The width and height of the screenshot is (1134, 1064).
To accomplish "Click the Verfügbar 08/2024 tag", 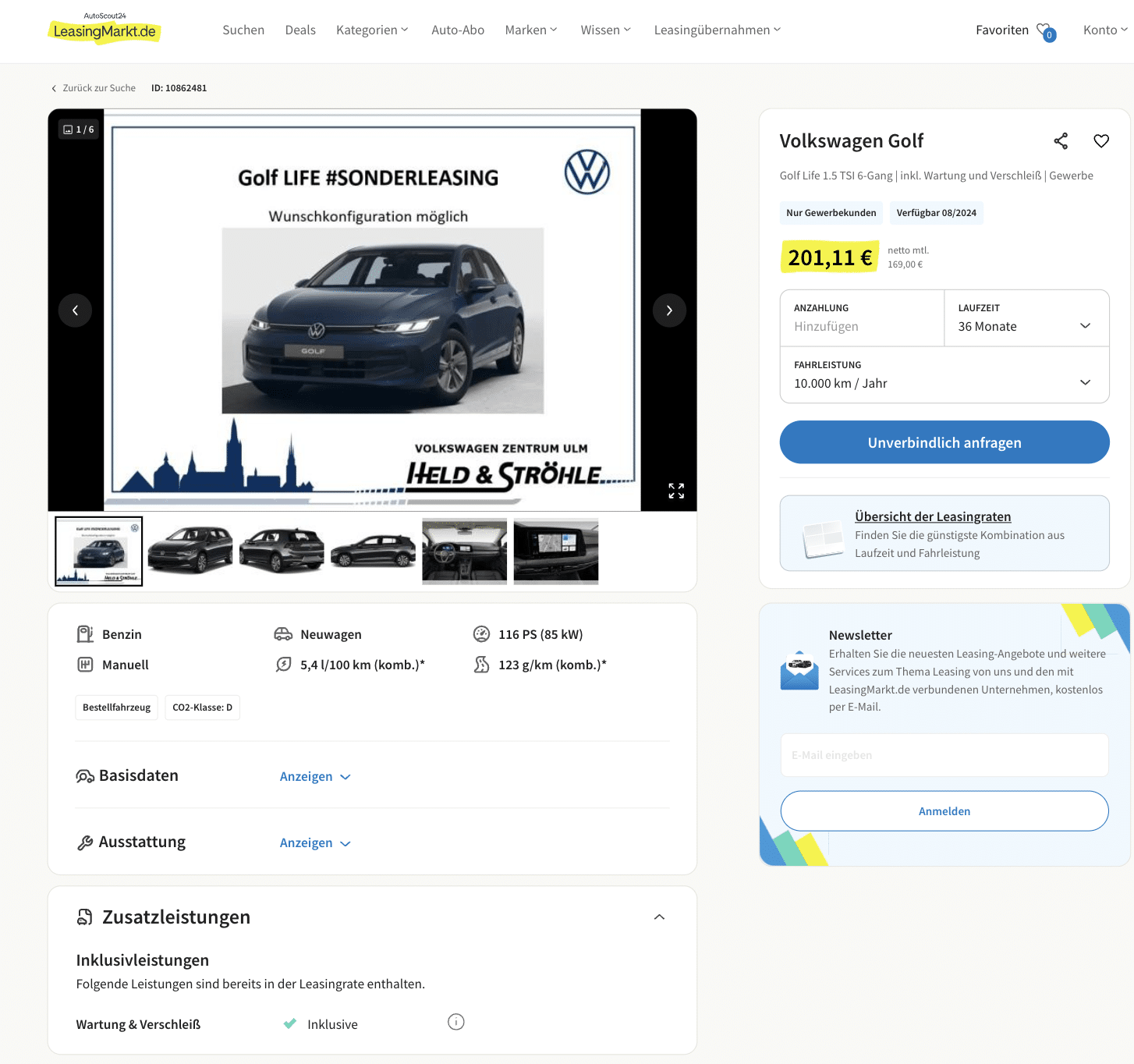I will tap(937, 213).
